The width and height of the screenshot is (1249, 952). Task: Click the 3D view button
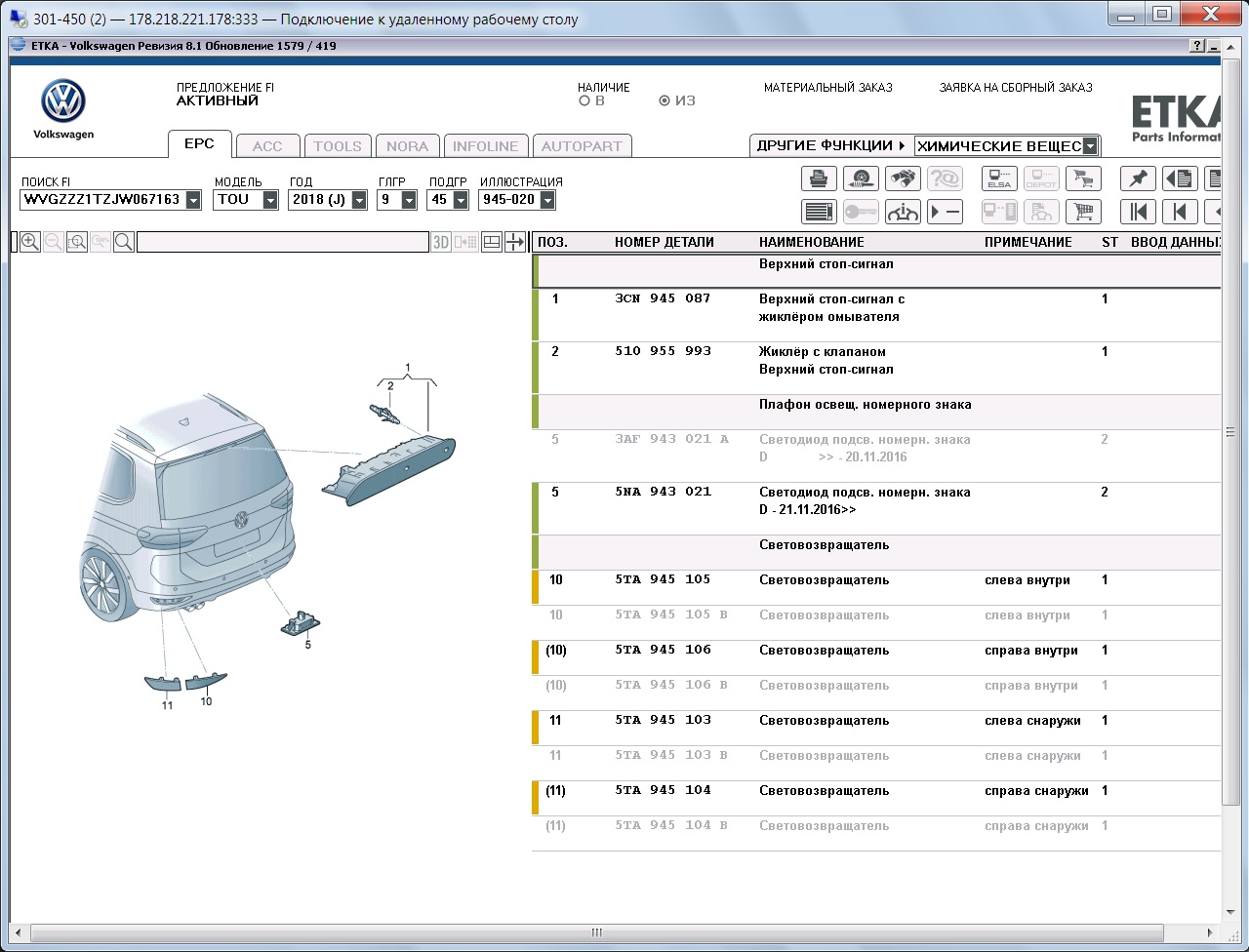pos(441,242)
